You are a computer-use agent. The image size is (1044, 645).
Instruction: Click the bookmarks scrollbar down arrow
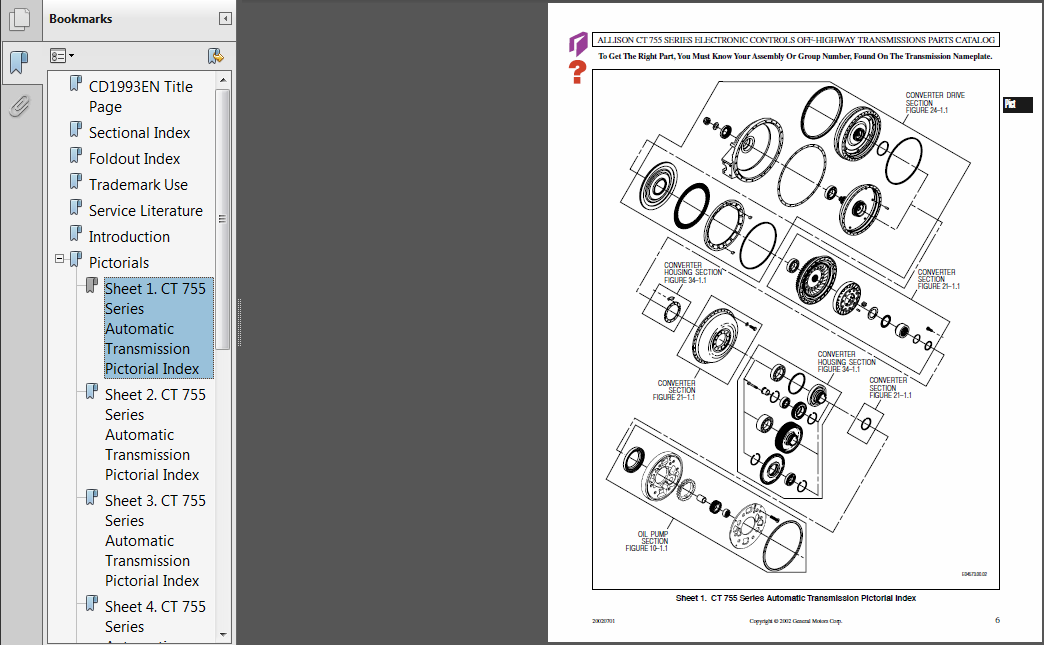pos(223,635)
